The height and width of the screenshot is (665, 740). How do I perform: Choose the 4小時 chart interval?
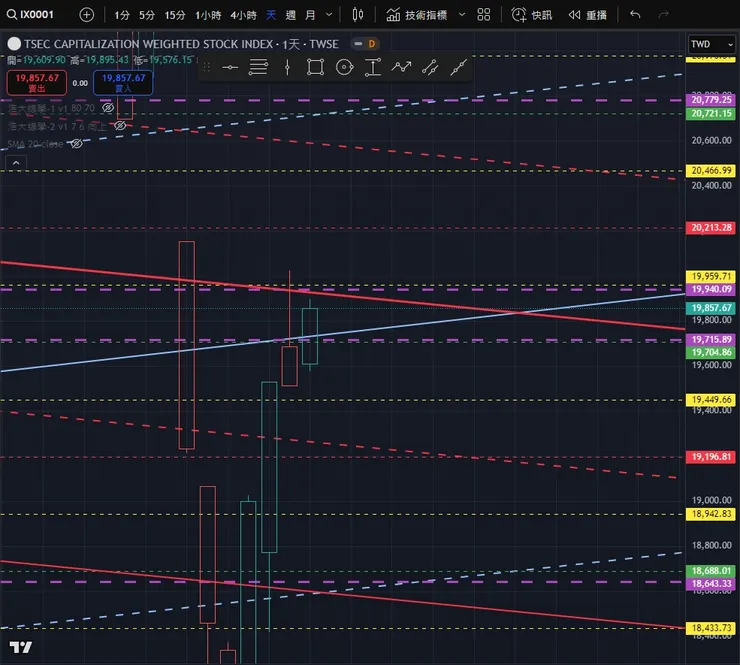243,15
